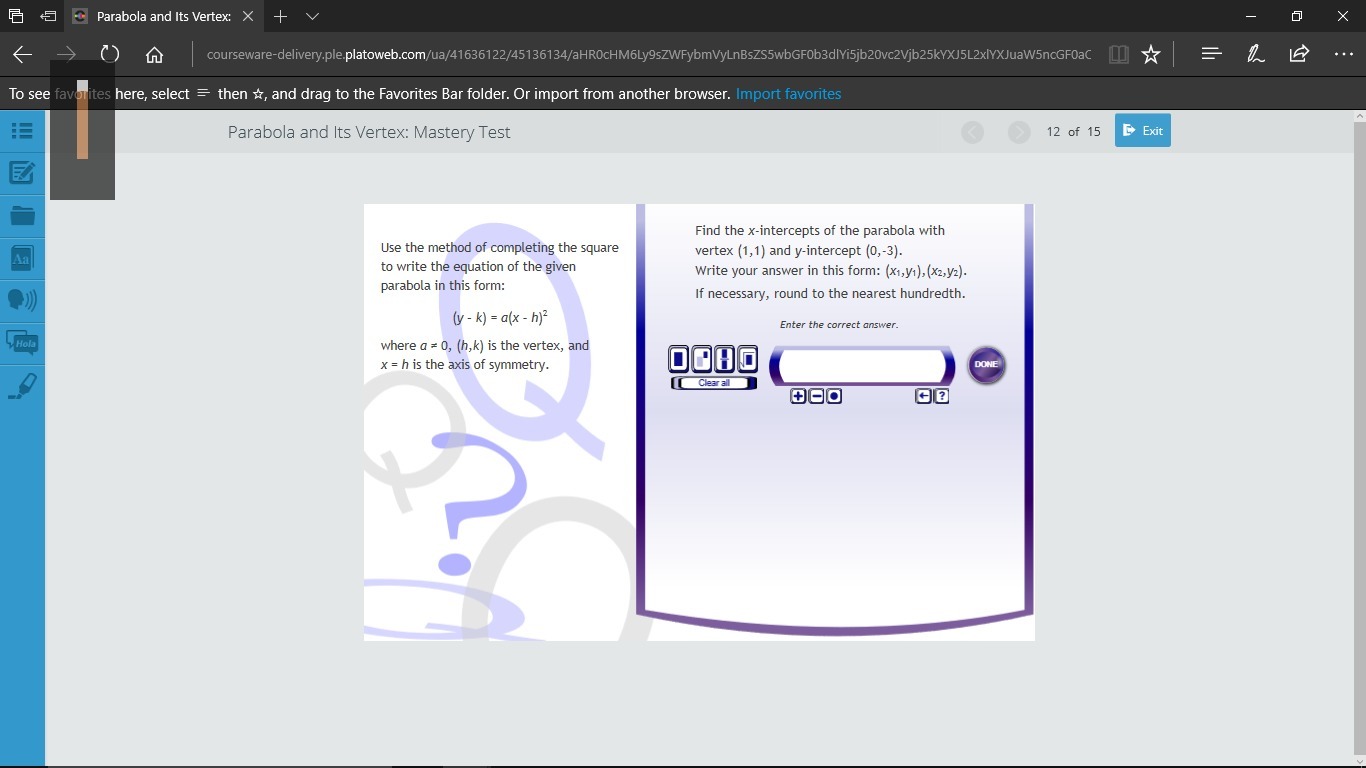Select the Parabola and Its Vertex tab
The width and height of the screenshot is (1366, 768).
coord(165,16)
